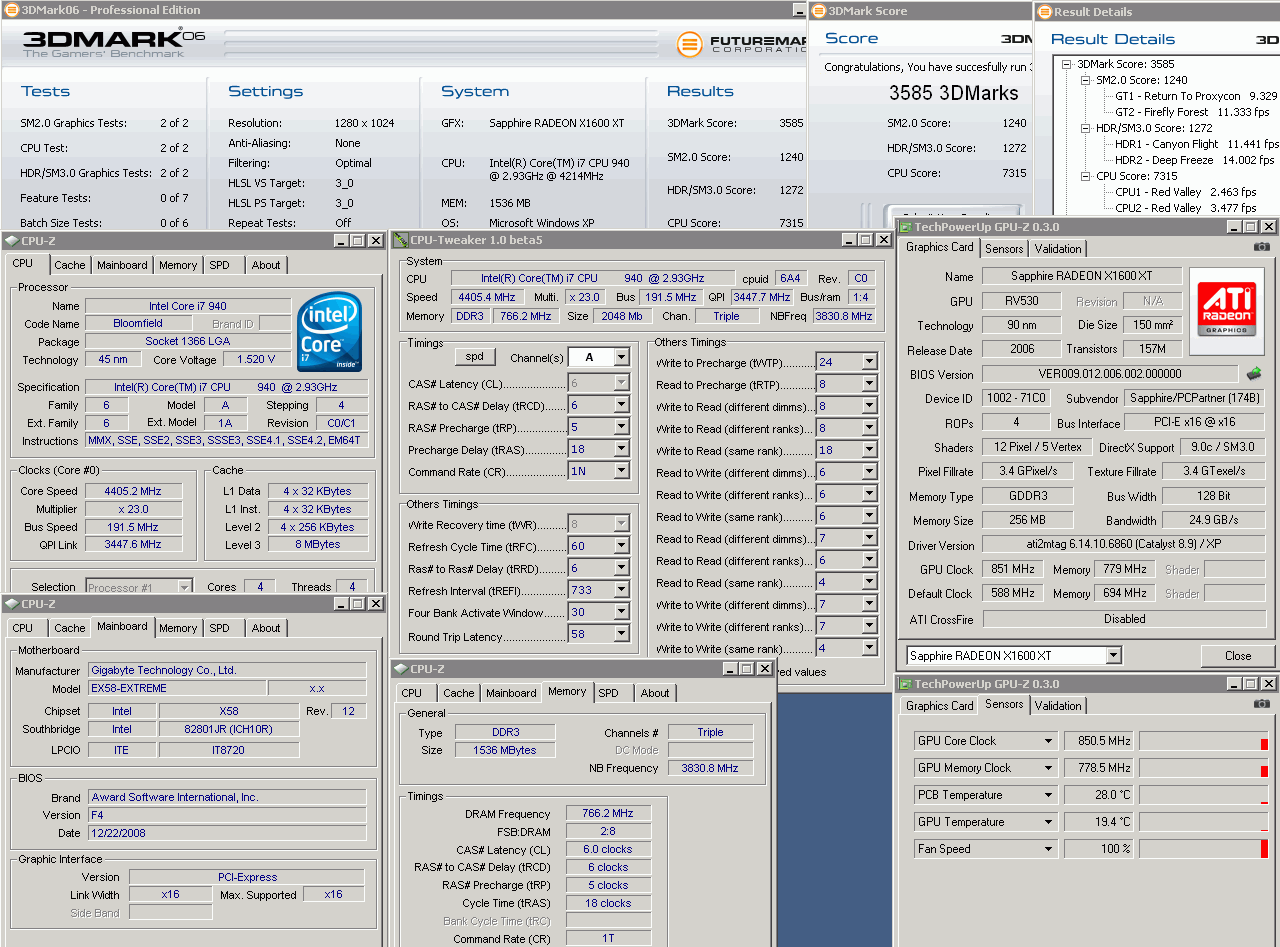1280x947 pixels.
Task: Click the camera icon in GPU-Z Sensors window
Action: 1262,704
